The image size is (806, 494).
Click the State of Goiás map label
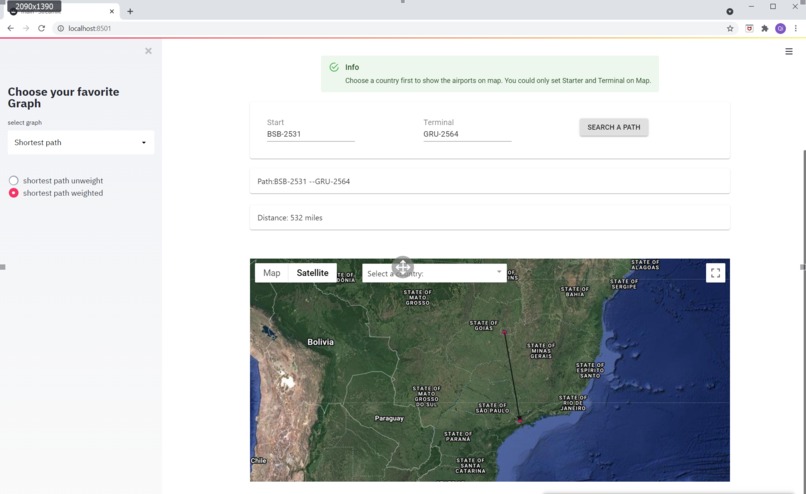[484, 325]
